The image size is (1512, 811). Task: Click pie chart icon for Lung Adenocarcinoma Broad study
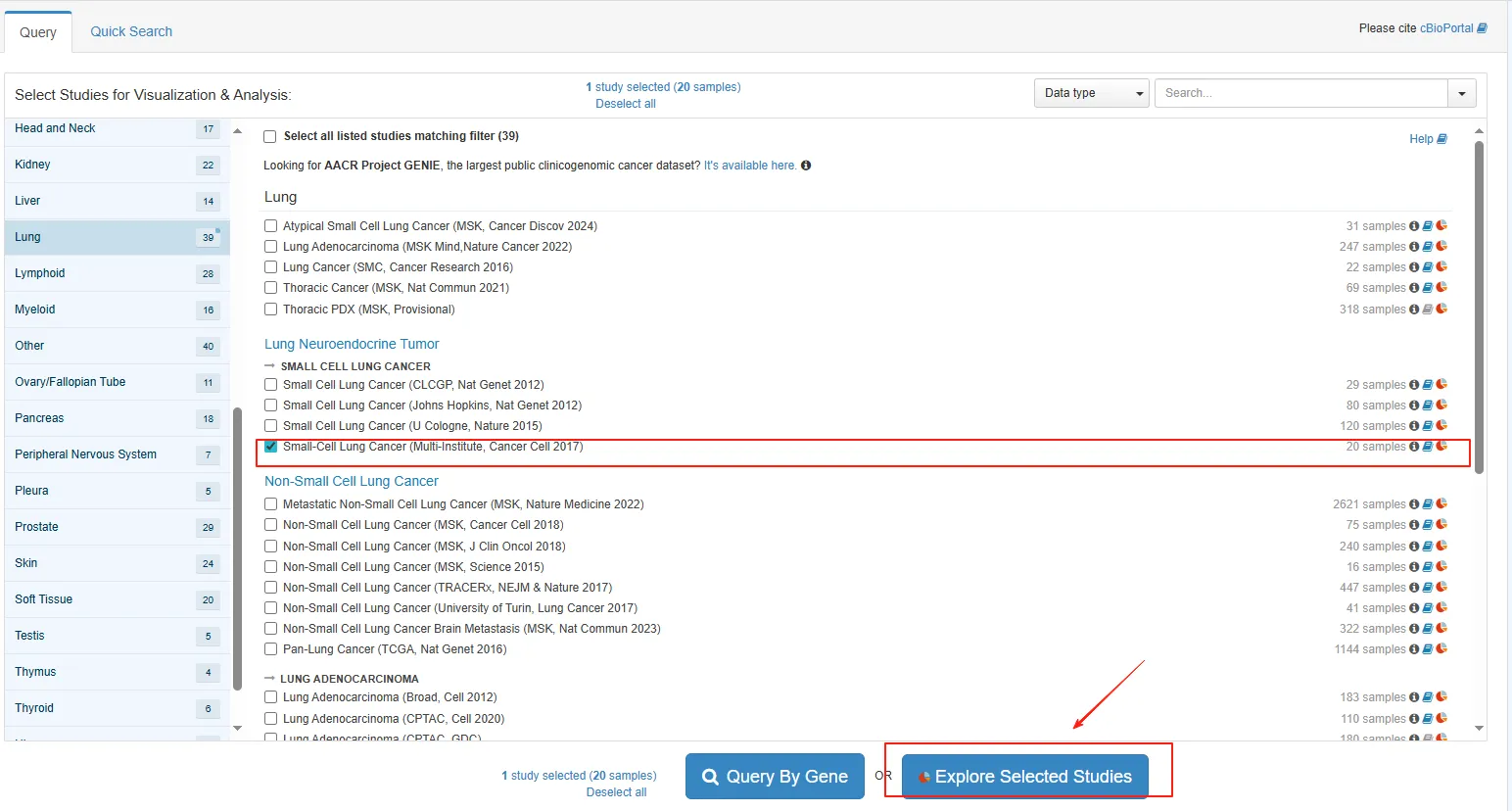[1441, 697]
